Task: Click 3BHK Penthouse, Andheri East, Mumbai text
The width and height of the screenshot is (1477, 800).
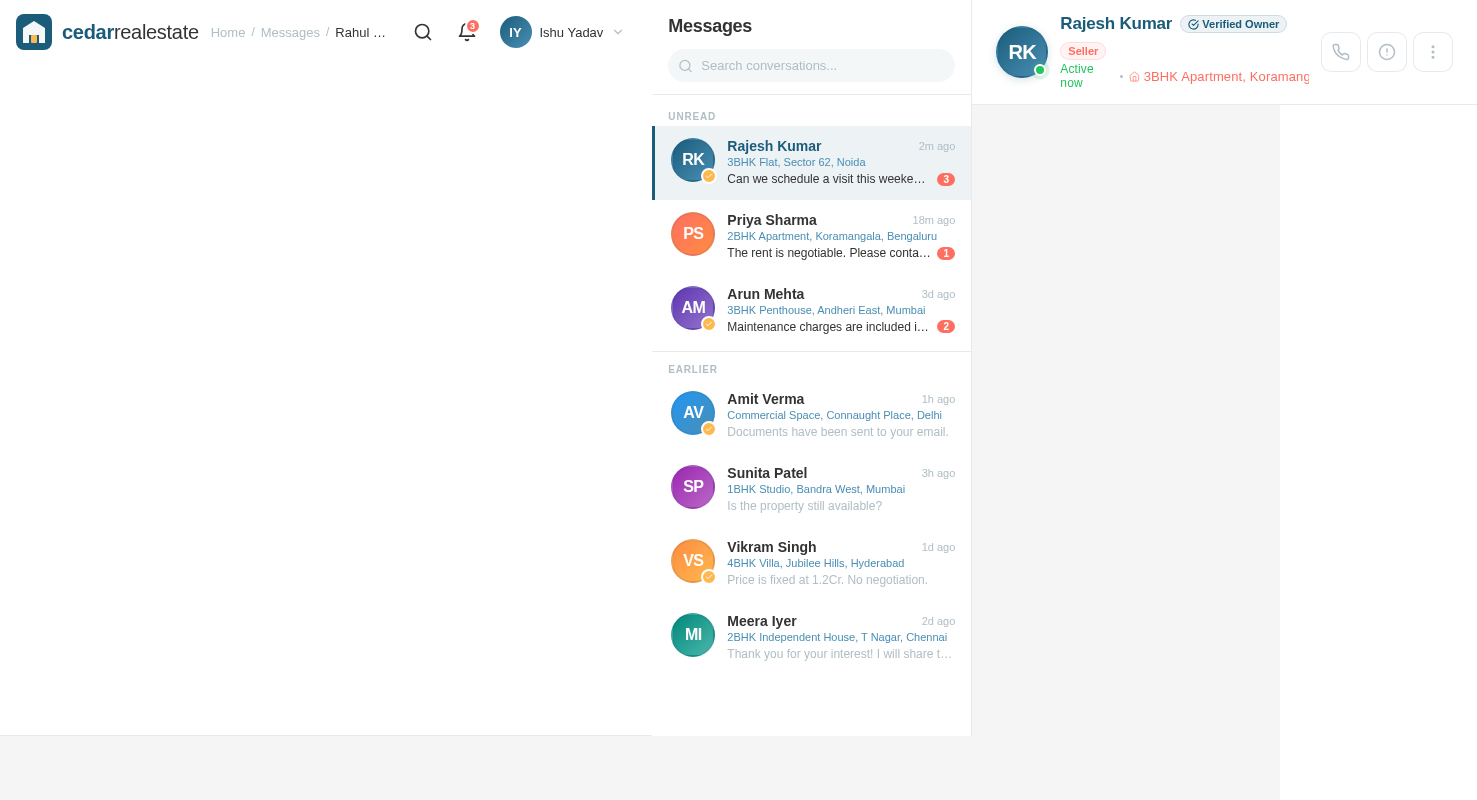Action: pyautogui.click(x=826, y=310)
